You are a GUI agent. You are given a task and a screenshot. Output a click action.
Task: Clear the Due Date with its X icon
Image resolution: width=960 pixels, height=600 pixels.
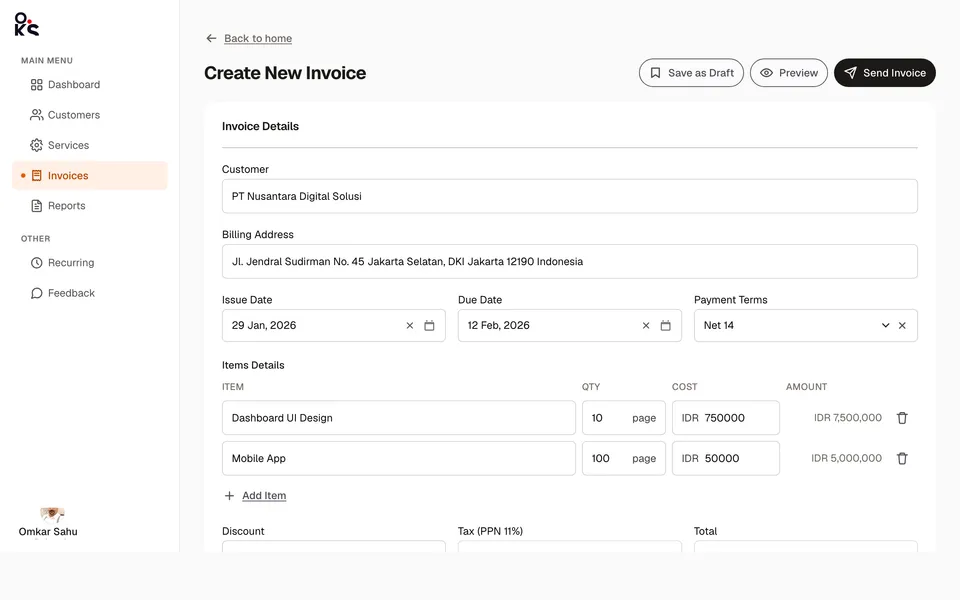[x=646, y=326]
